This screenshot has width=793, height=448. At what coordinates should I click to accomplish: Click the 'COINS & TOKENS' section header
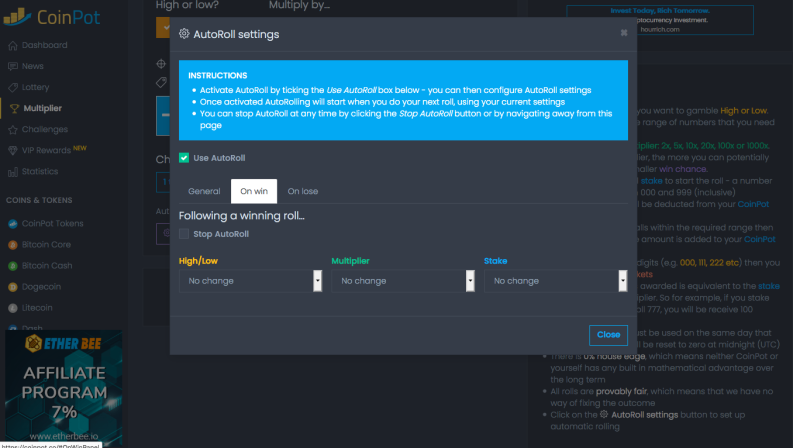click(39, 200)
